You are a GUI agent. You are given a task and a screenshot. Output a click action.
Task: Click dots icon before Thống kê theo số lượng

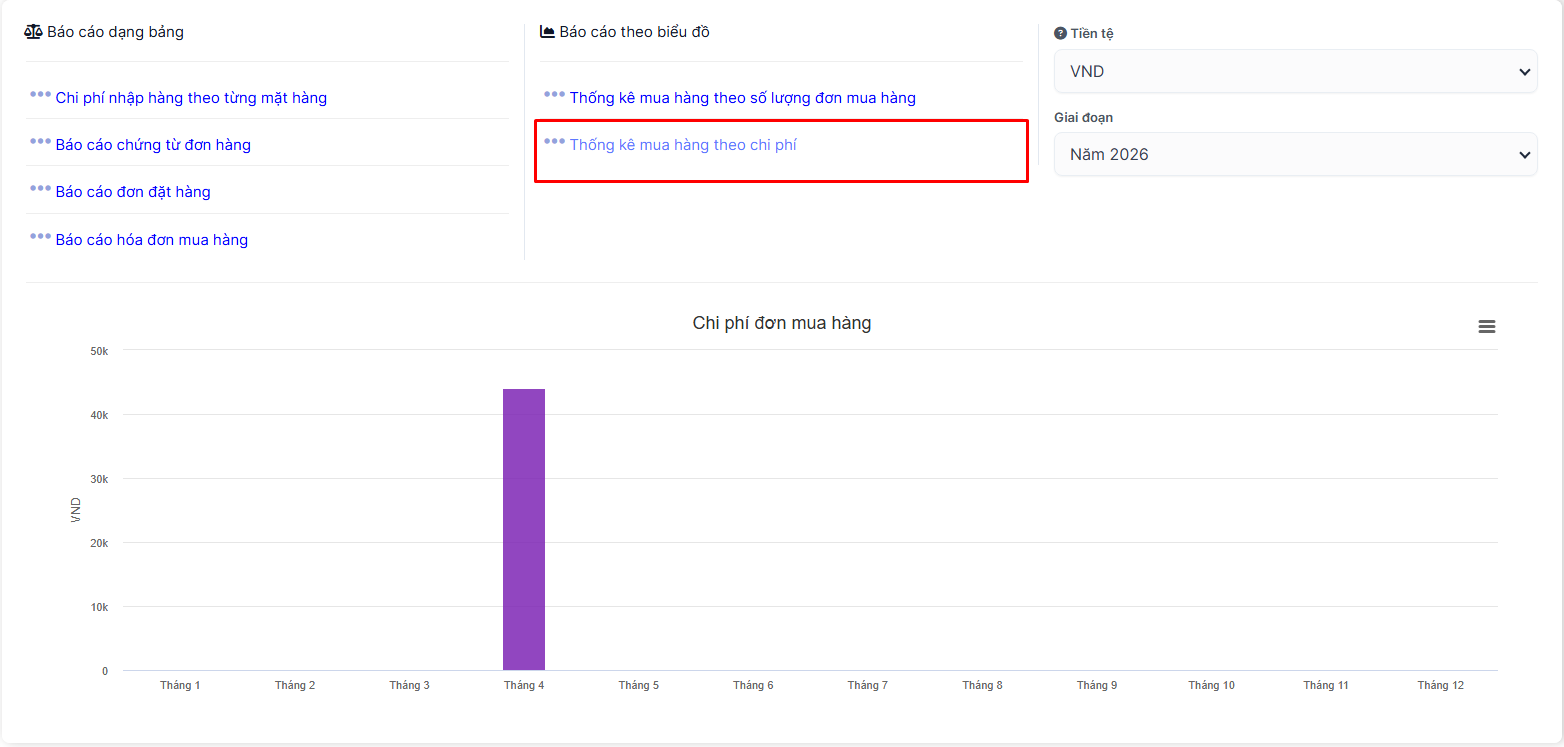[x=554, y=95]
